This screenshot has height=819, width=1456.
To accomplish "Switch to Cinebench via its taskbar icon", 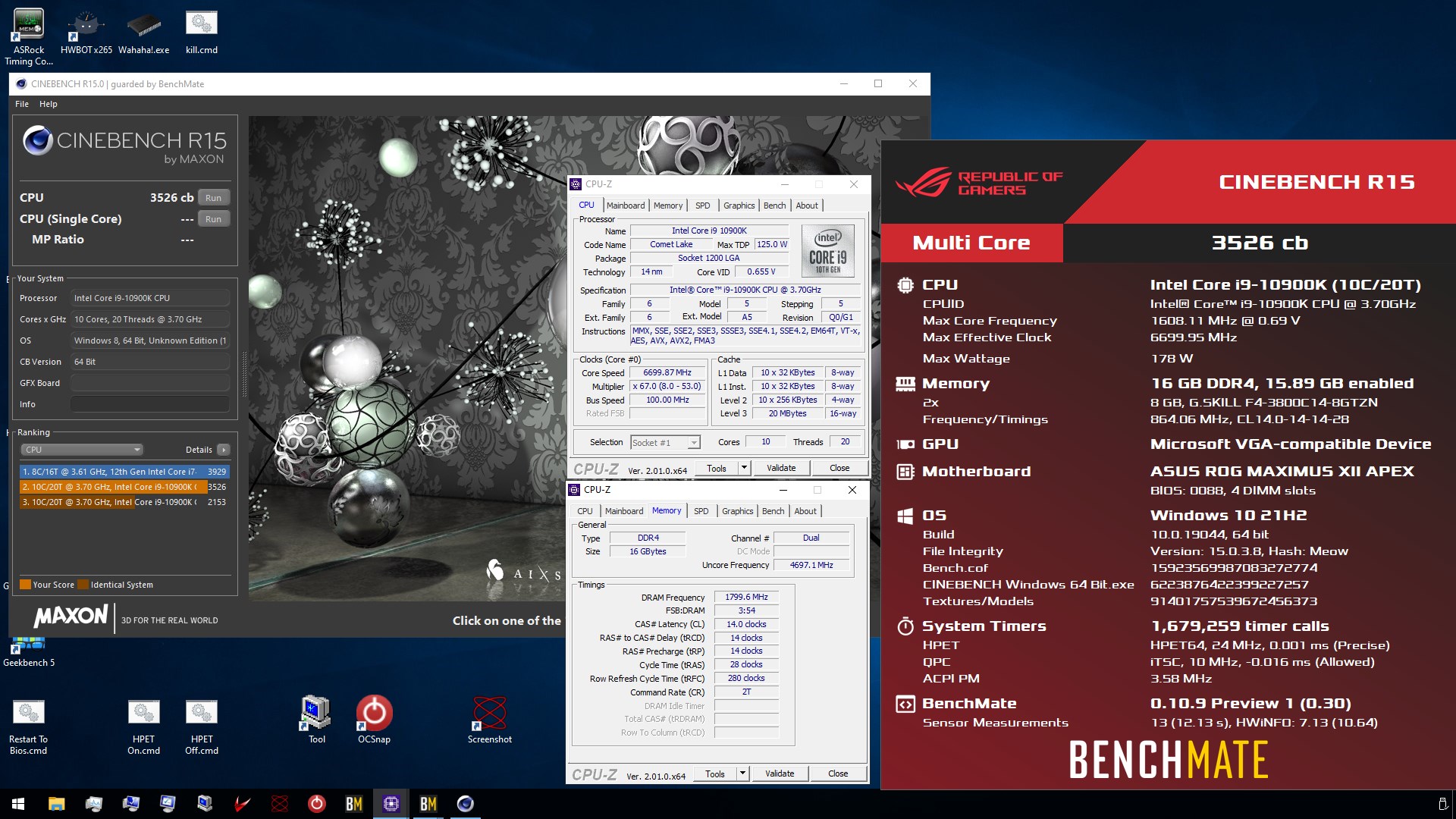I will click(x=466, y=804).
